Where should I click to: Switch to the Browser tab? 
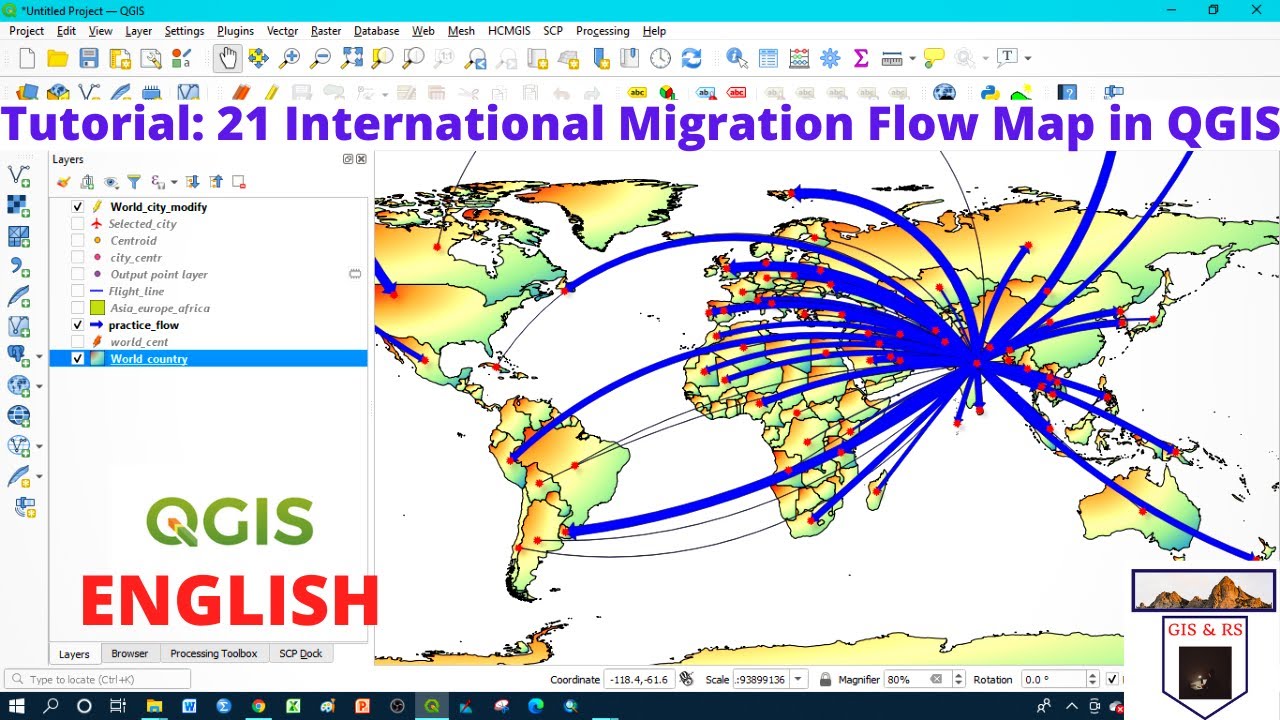click(129, 654)
